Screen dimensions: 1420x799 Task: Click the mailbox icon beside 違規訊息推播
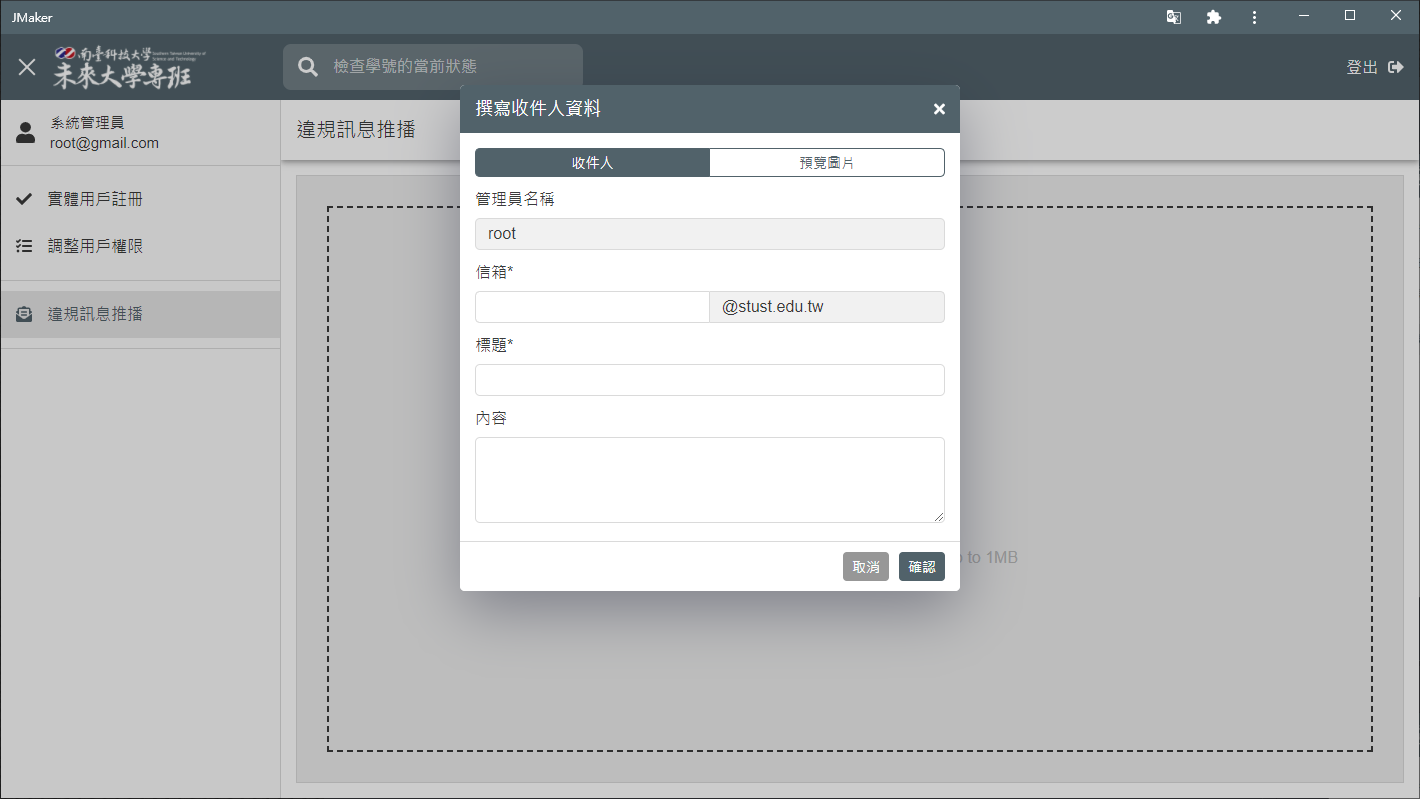click(x=25, y=314)
